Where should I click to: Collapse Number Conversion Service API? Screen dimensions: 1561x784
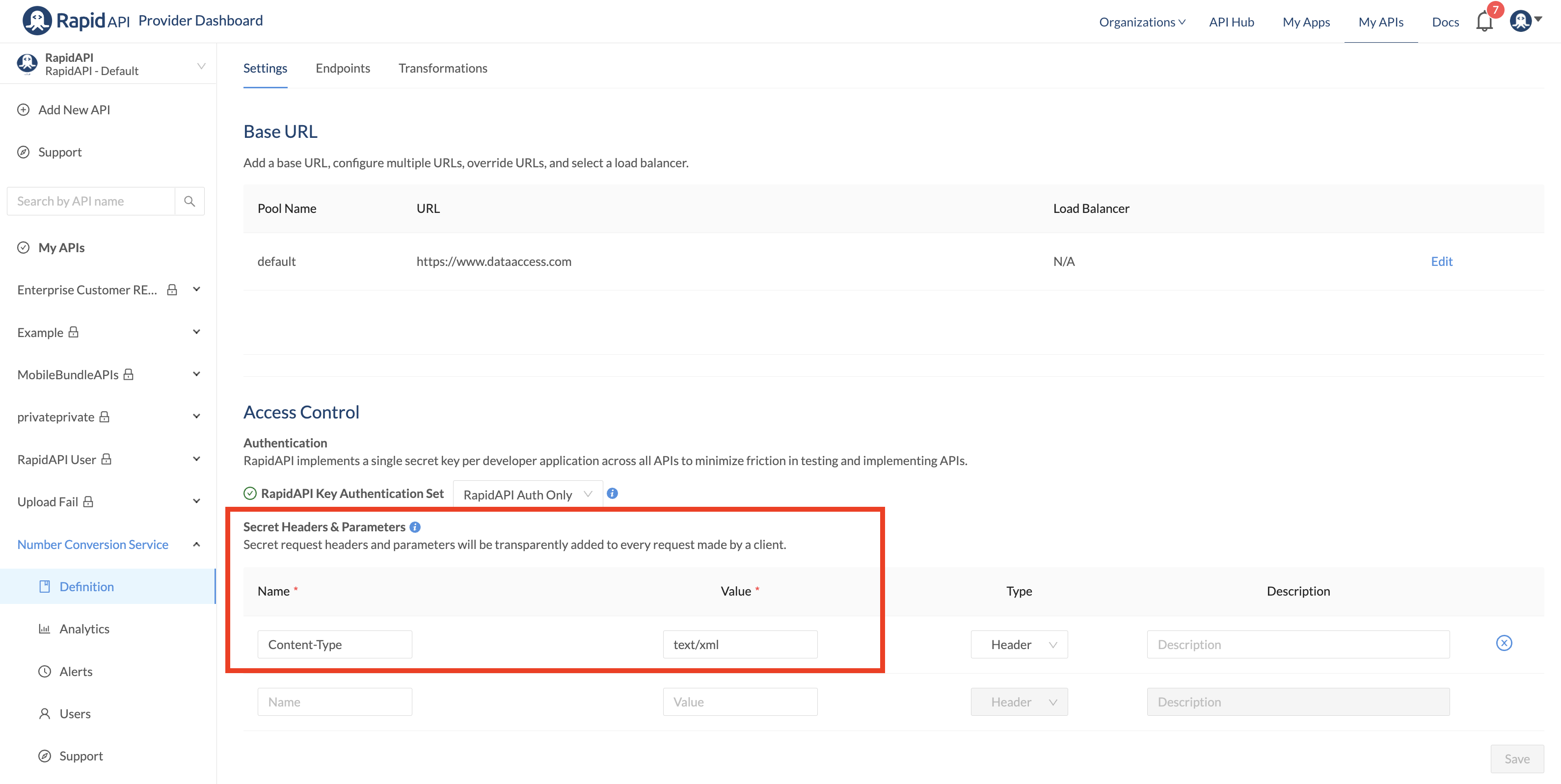coord(196,544)
